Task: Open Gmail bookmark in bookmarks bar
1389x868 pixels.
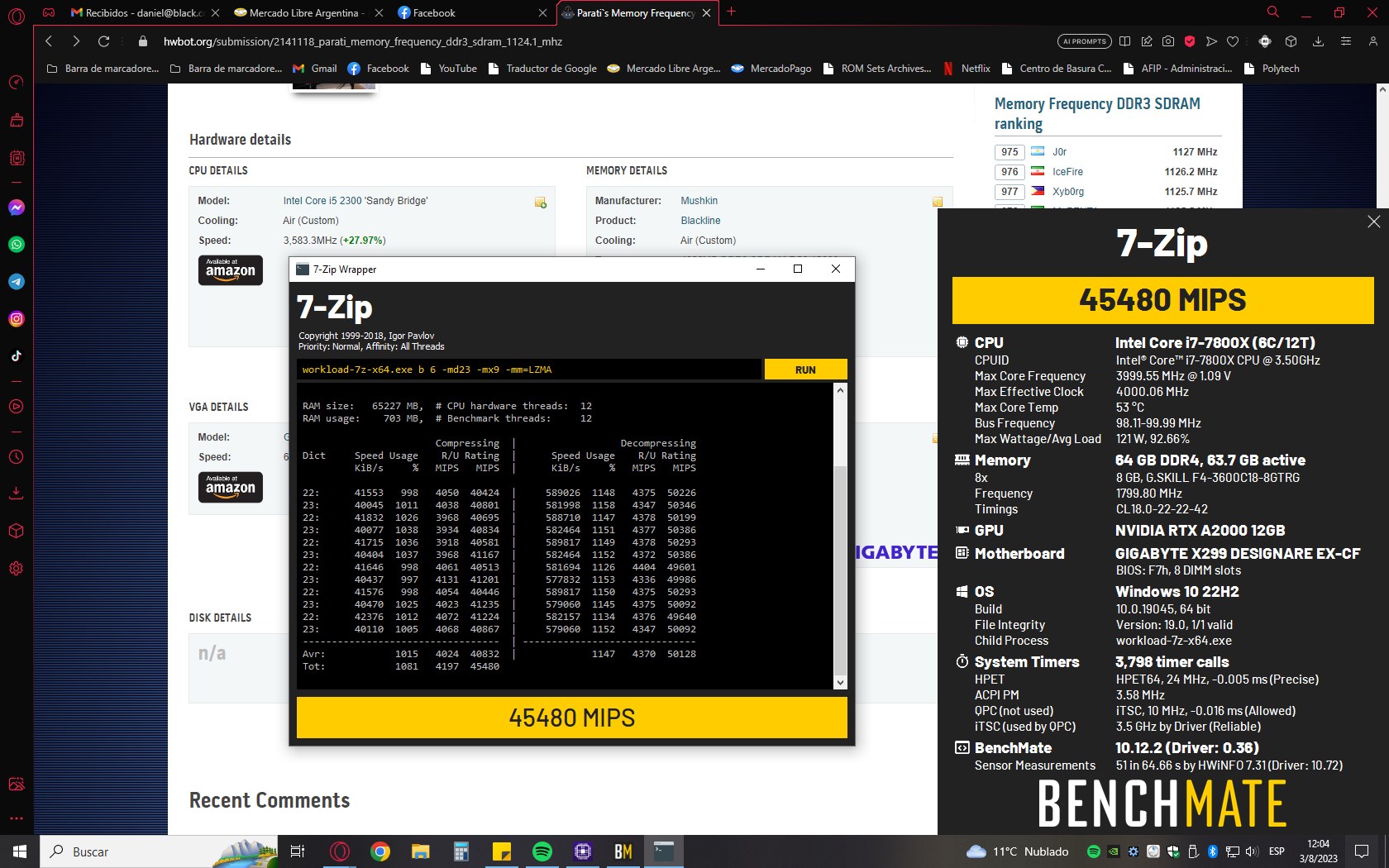Action: 315,69
